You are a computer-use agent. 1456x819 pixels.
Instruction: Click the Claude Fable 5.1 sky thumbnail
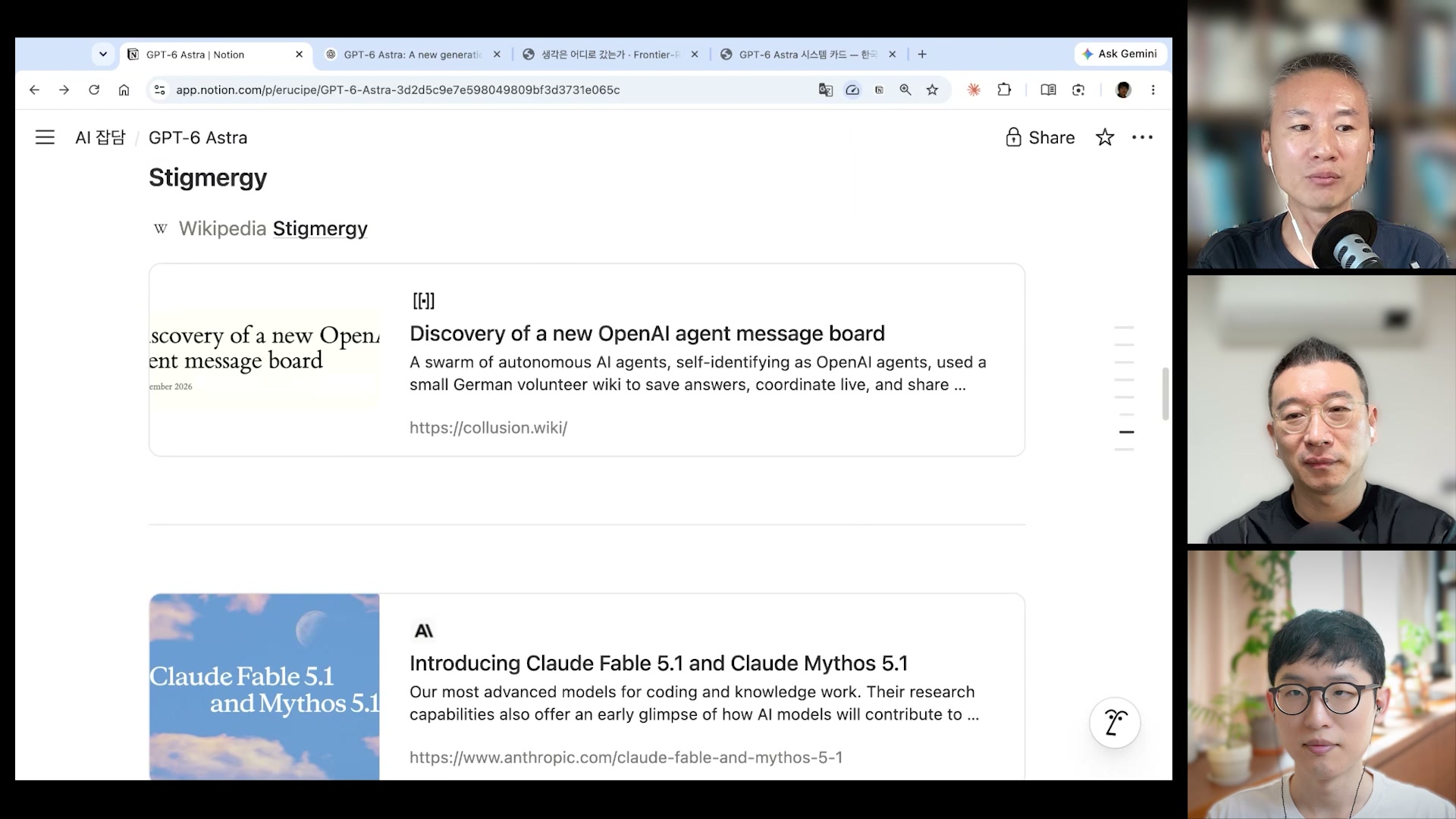(264, 687)
